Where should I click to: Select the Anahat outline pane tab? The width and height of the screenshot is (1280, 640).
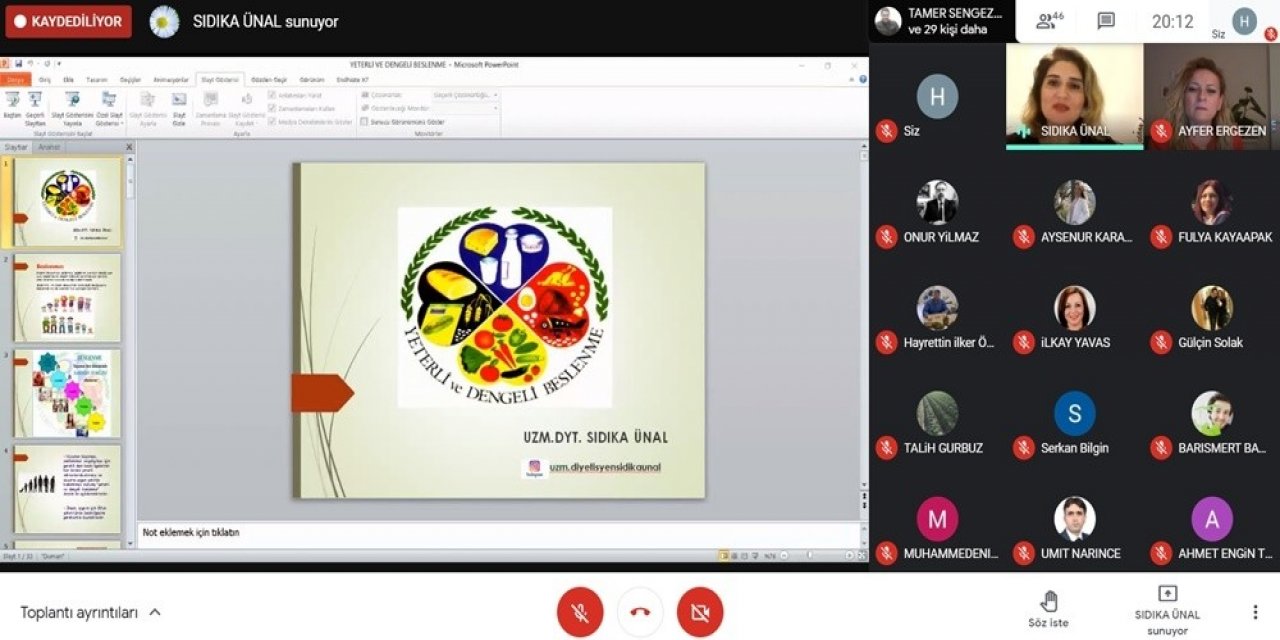[49, 147]
